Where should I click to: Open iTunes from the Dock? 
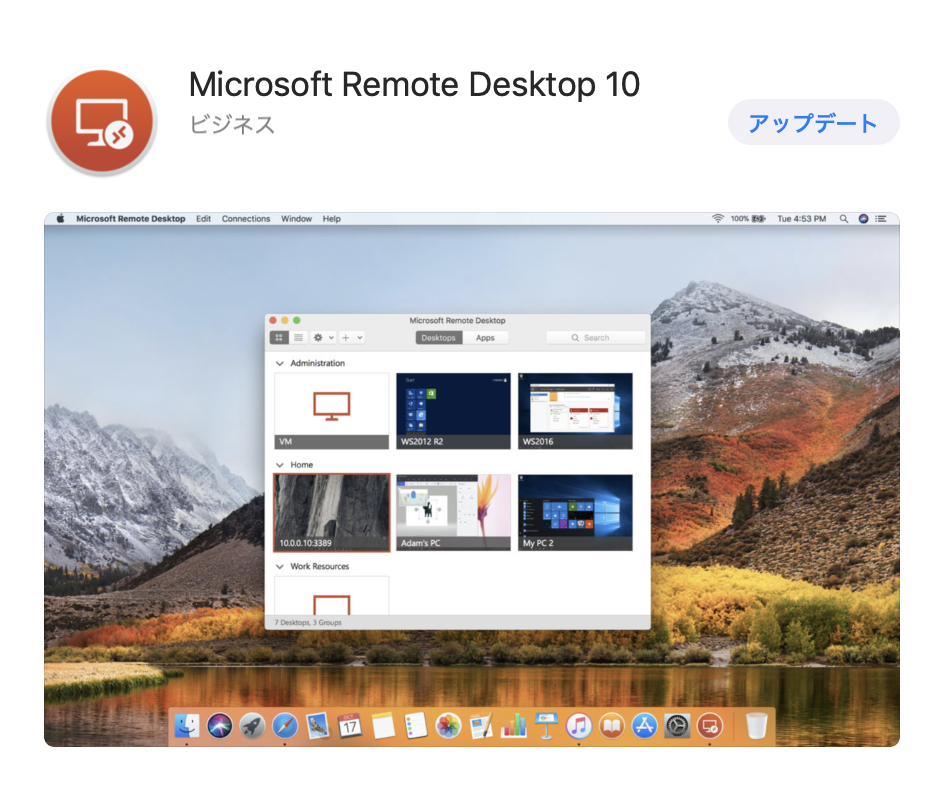pyautogui.click(x=579, y=726)
